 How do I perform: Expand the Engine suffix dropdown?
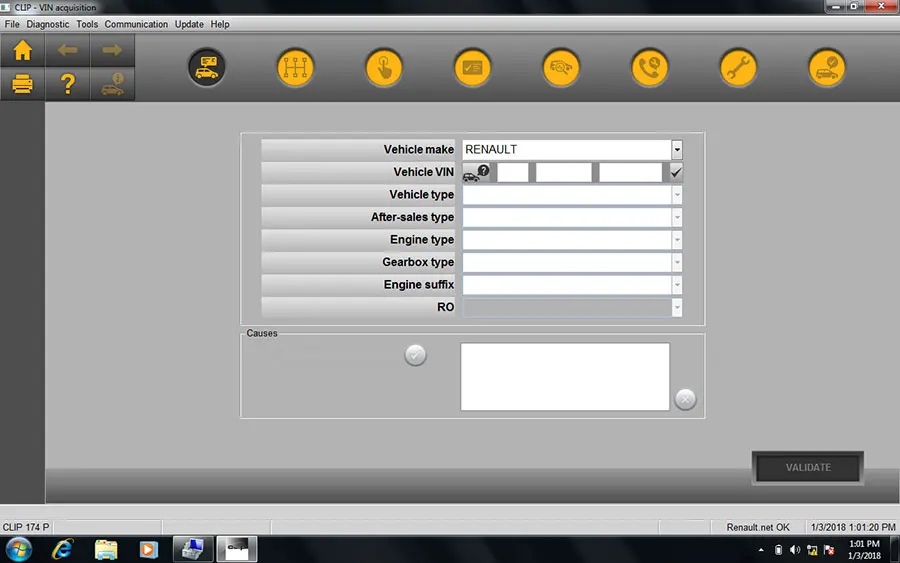[x=677, y=285]
